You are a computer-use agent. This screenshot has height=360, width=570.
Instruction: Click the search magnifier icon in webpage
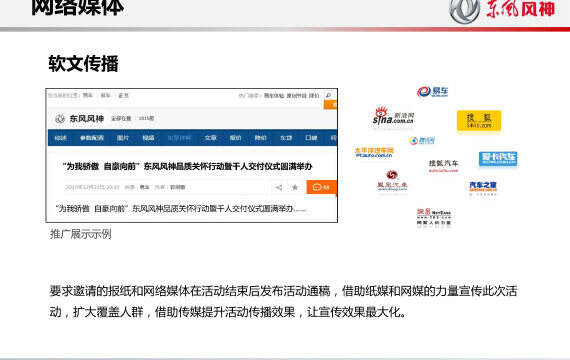329,95
